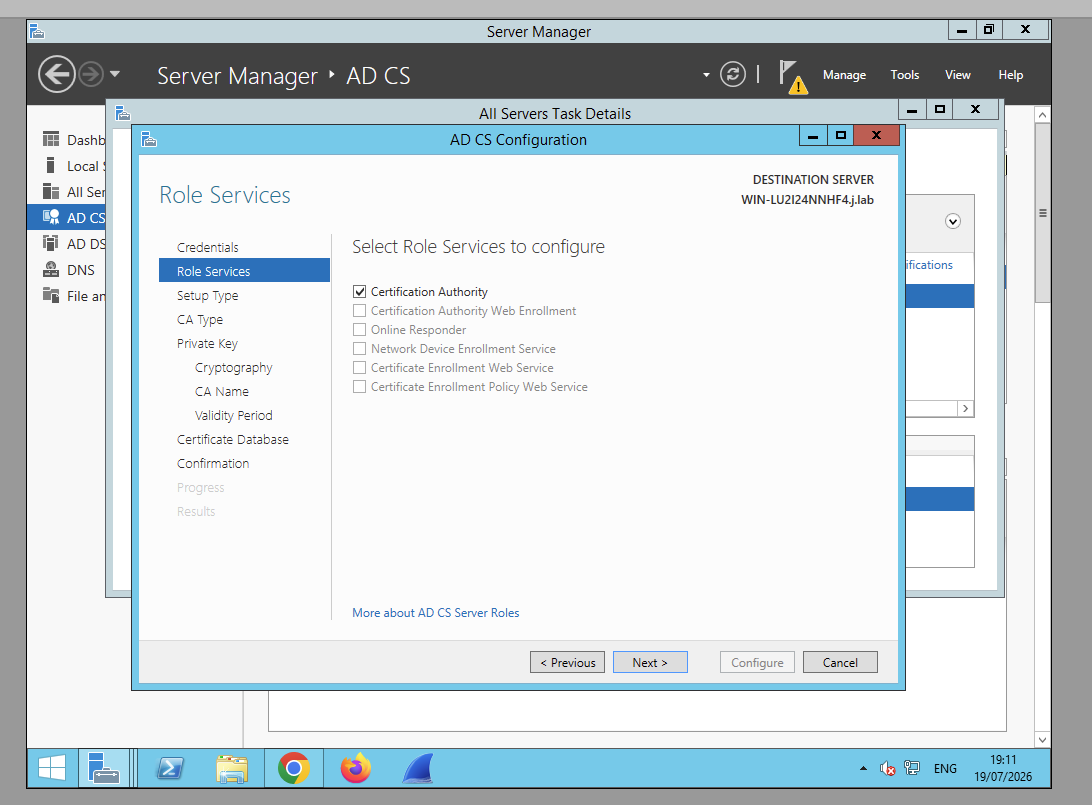Viewport: 1092px width, 805px height.
Task: Open the Help menu
Action: [x=1011, y=75]
